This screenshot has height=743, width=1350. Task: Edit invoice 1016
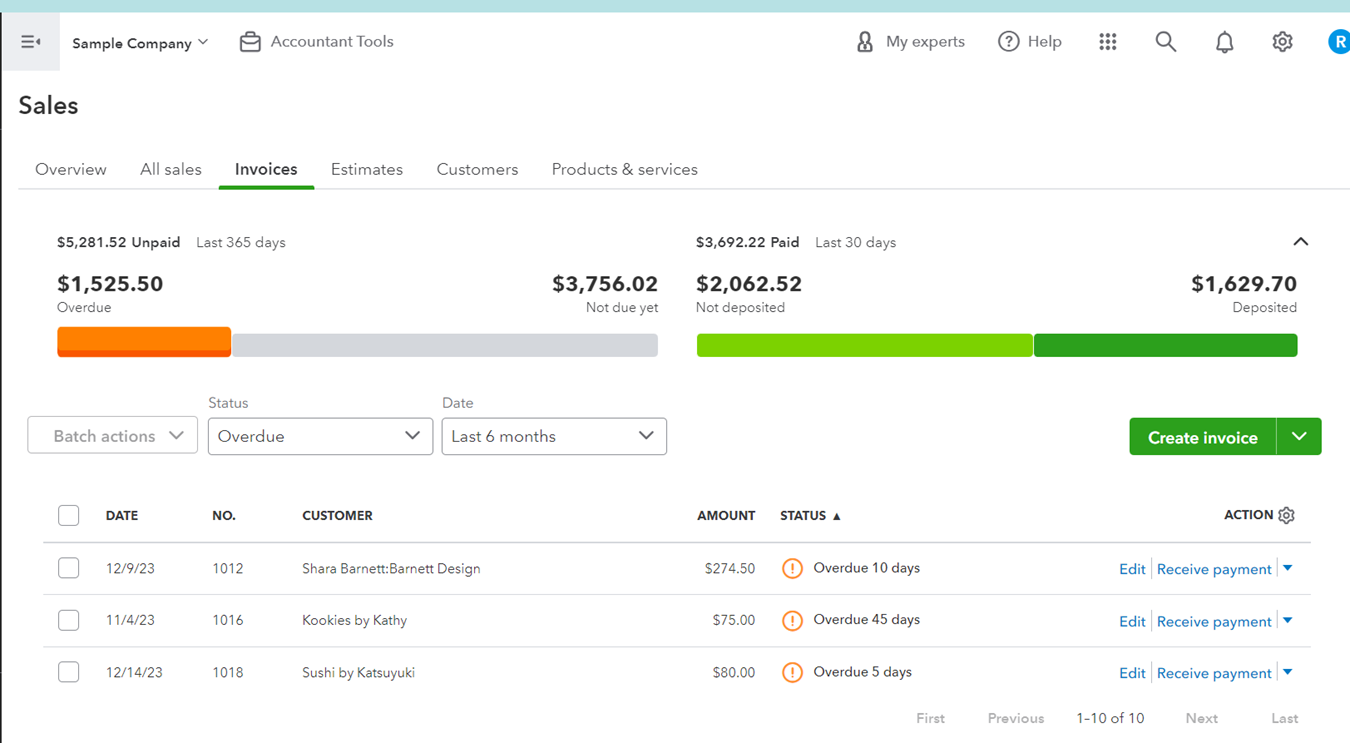[x=1132, y=621]
